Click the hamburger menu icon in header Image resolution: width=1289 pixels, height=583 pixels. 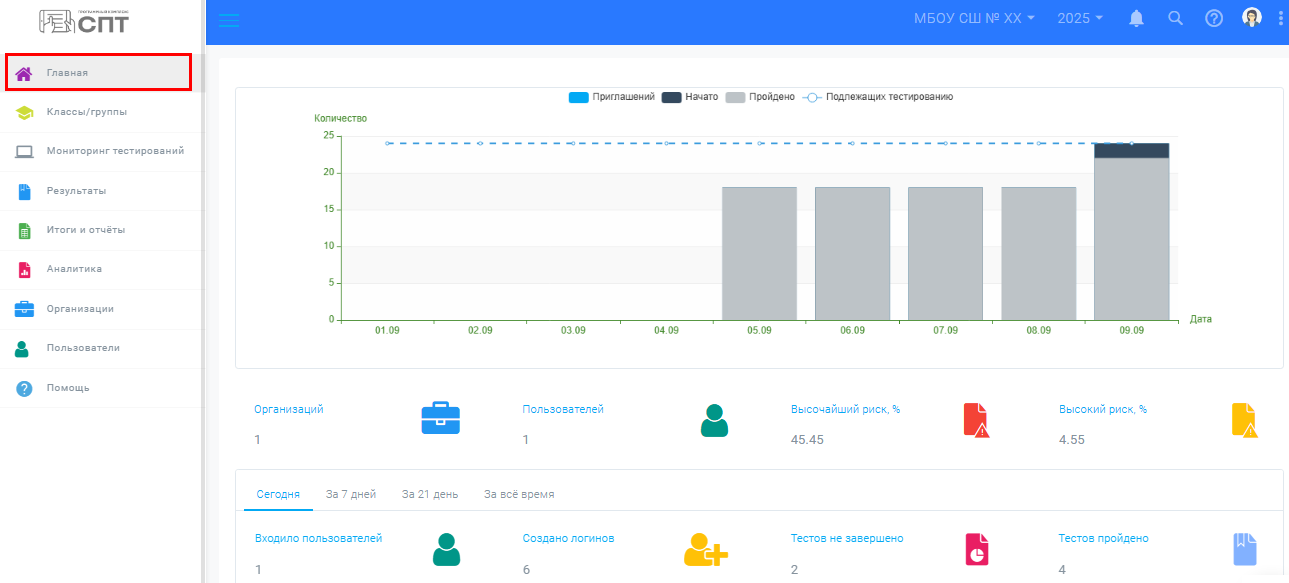click(229, 20)
